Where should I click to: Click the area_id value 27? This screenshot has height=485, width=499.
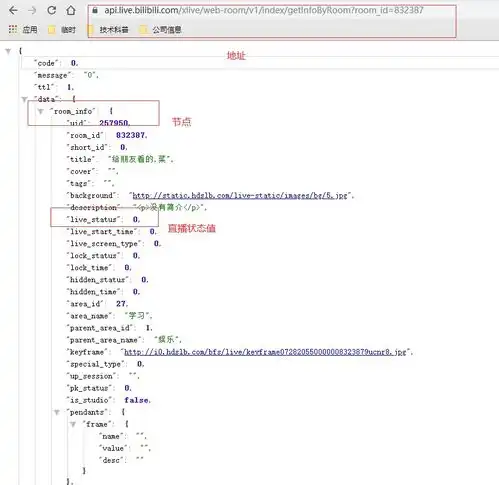tap(121, 304)
